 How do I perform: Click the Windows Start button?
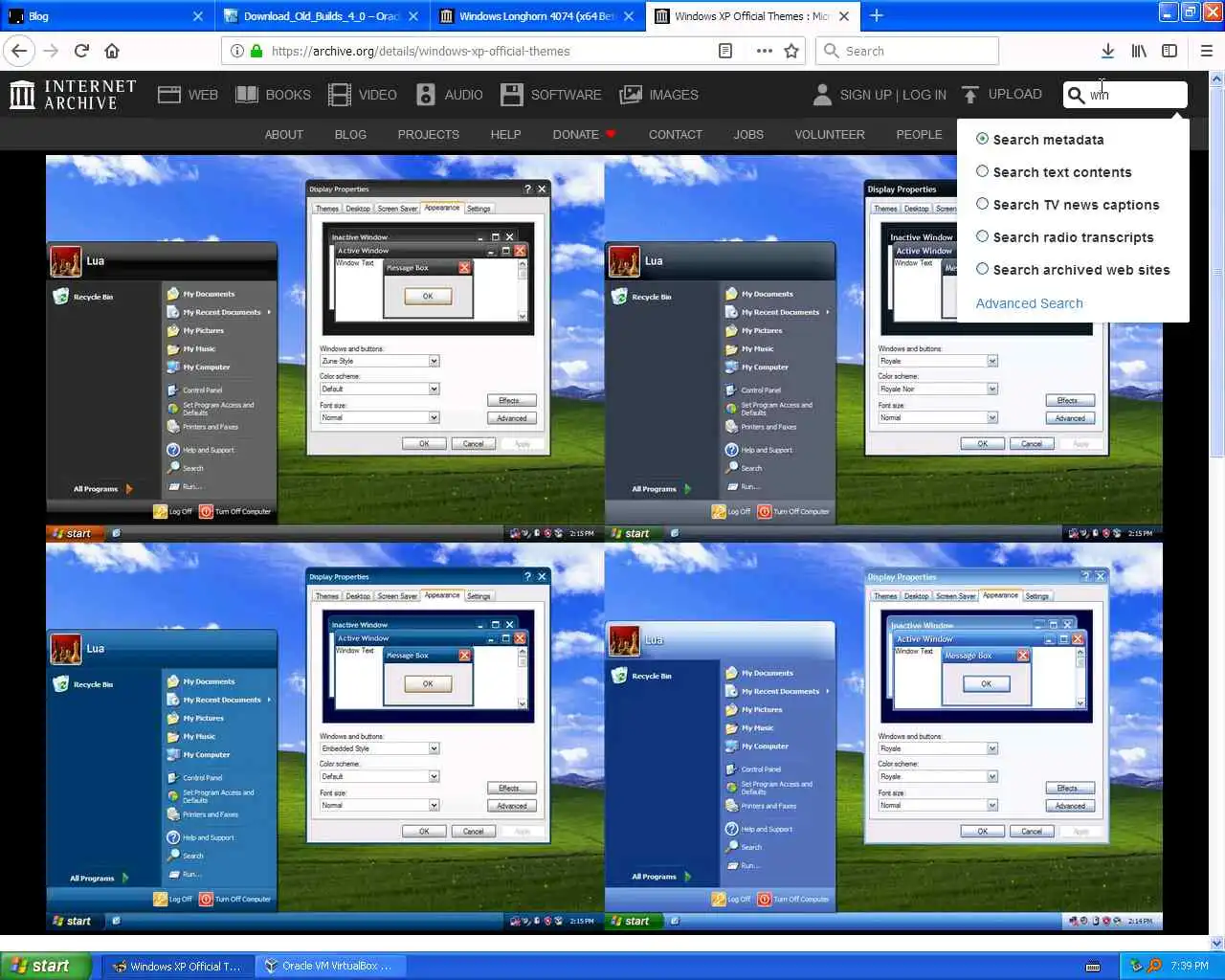[x=45, y=966]
